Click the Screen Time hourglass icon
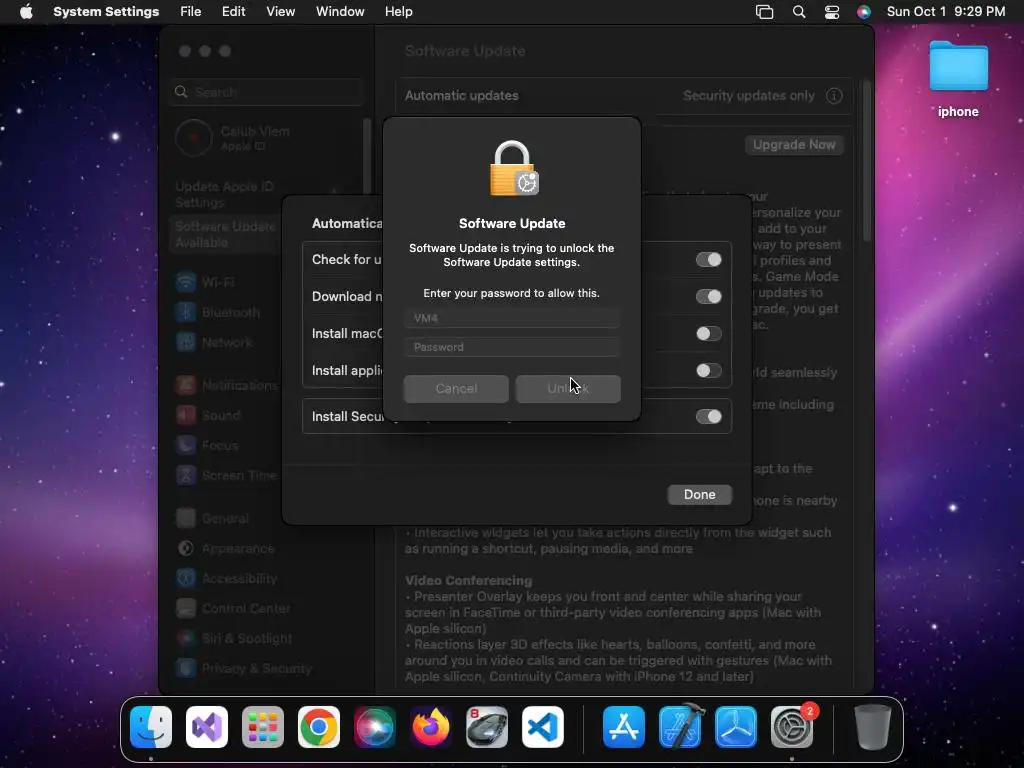This screenshot has height=768, width=1024. coord(186,475)
